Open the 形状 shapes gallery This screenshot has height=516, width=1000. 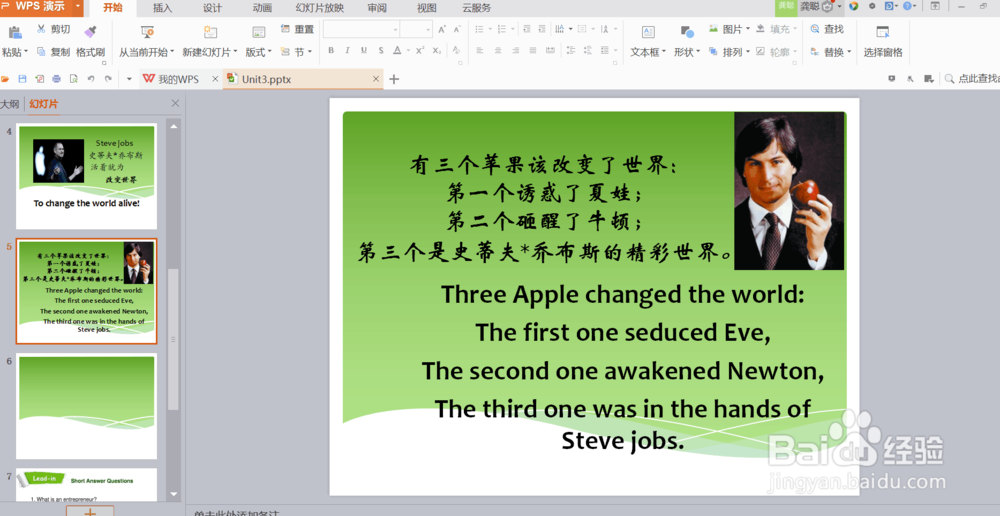(x=687, y=41)
